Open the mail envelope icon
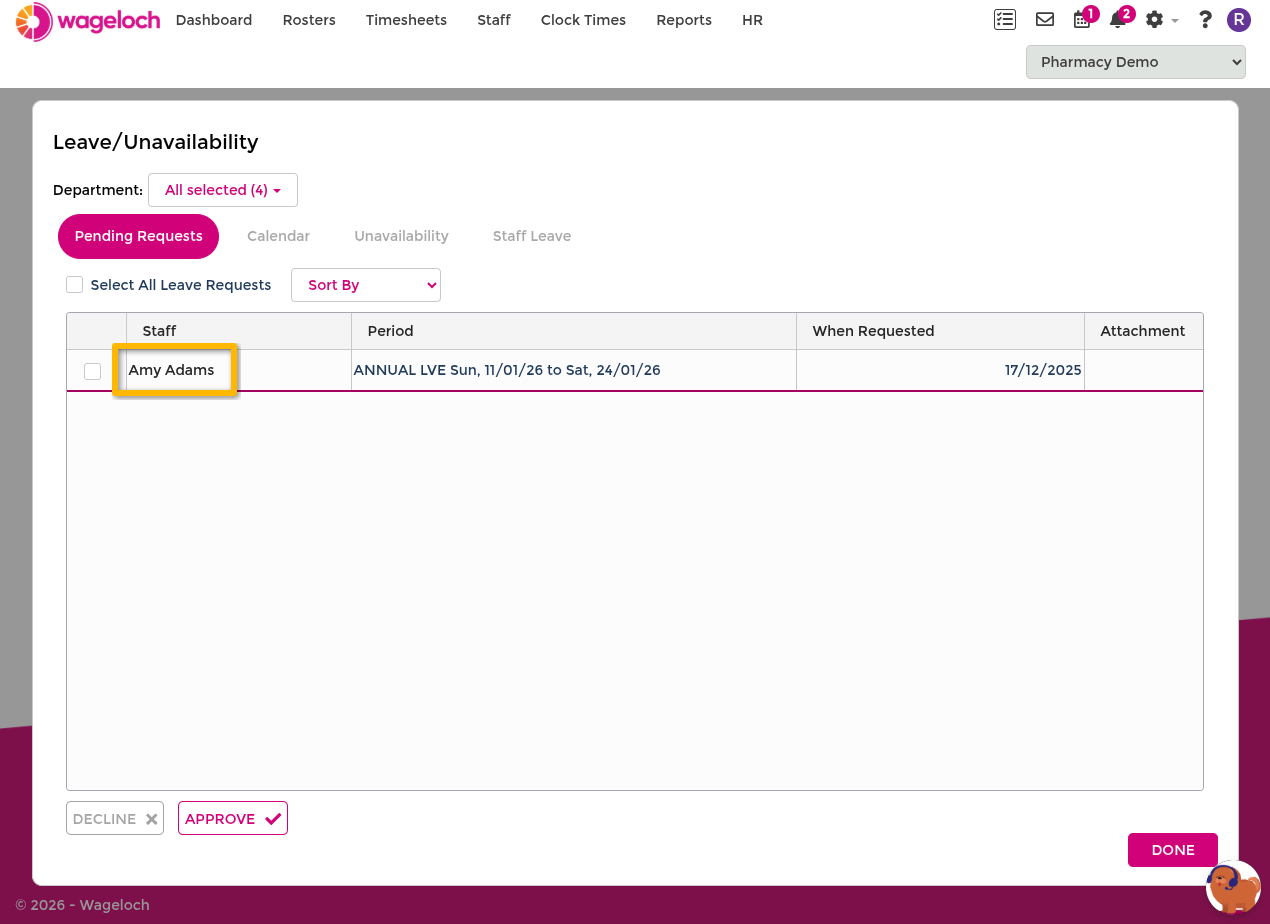The width and height of the screenshot is (1270, 924). [x=1045, y=19]
